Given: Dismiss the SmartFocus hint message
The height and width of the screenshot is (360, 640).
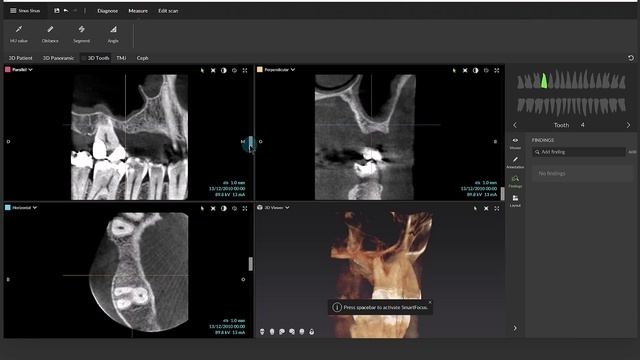Looking at the screenshot, I should point(430,302).
